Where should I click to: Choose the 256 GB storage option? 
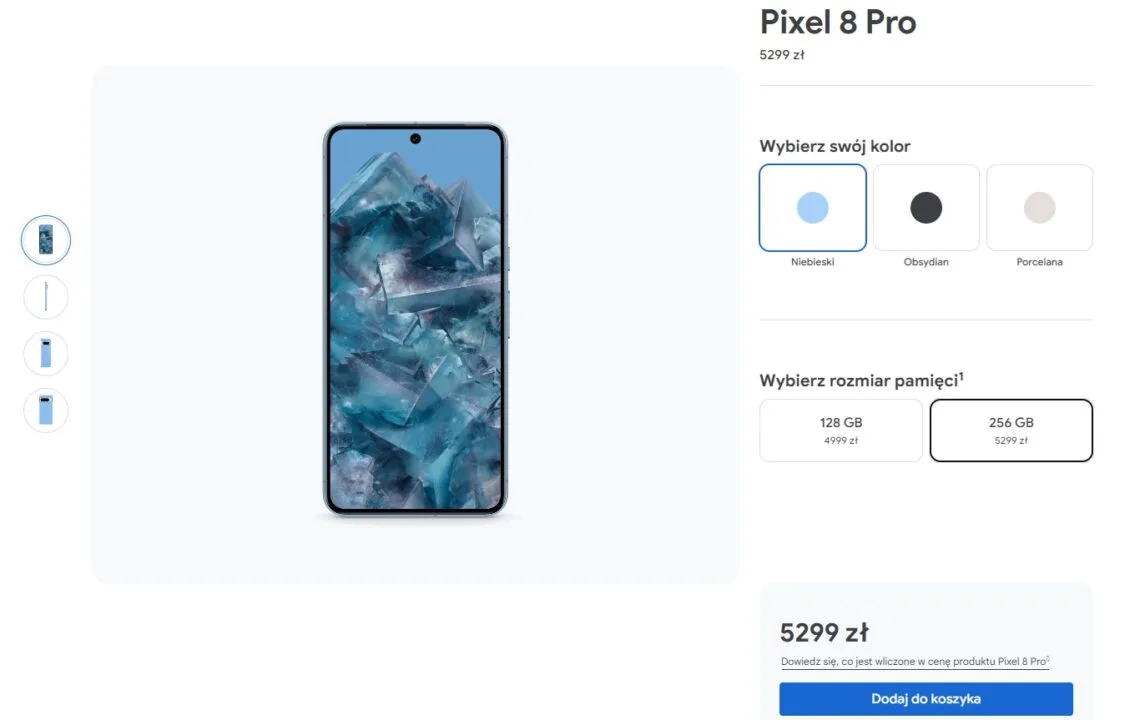tap(1011, 430)
